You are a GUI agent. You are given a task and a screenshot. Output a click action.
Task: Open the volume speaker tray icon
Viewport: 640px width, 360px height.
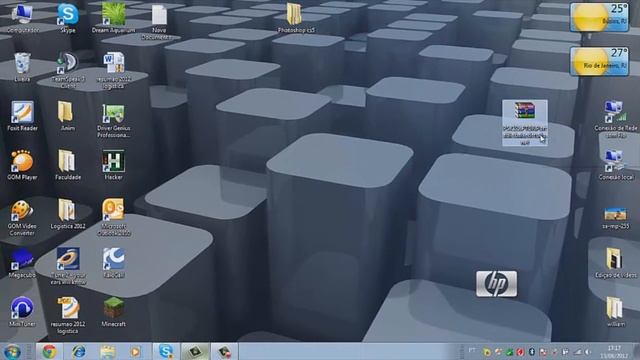pos(588,352)
